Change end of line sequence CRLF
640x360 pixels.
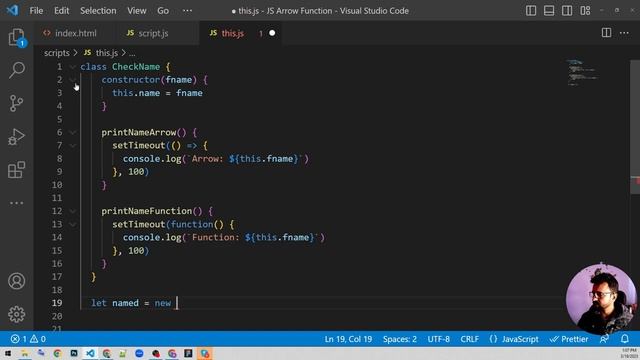(x=469, y=339)
